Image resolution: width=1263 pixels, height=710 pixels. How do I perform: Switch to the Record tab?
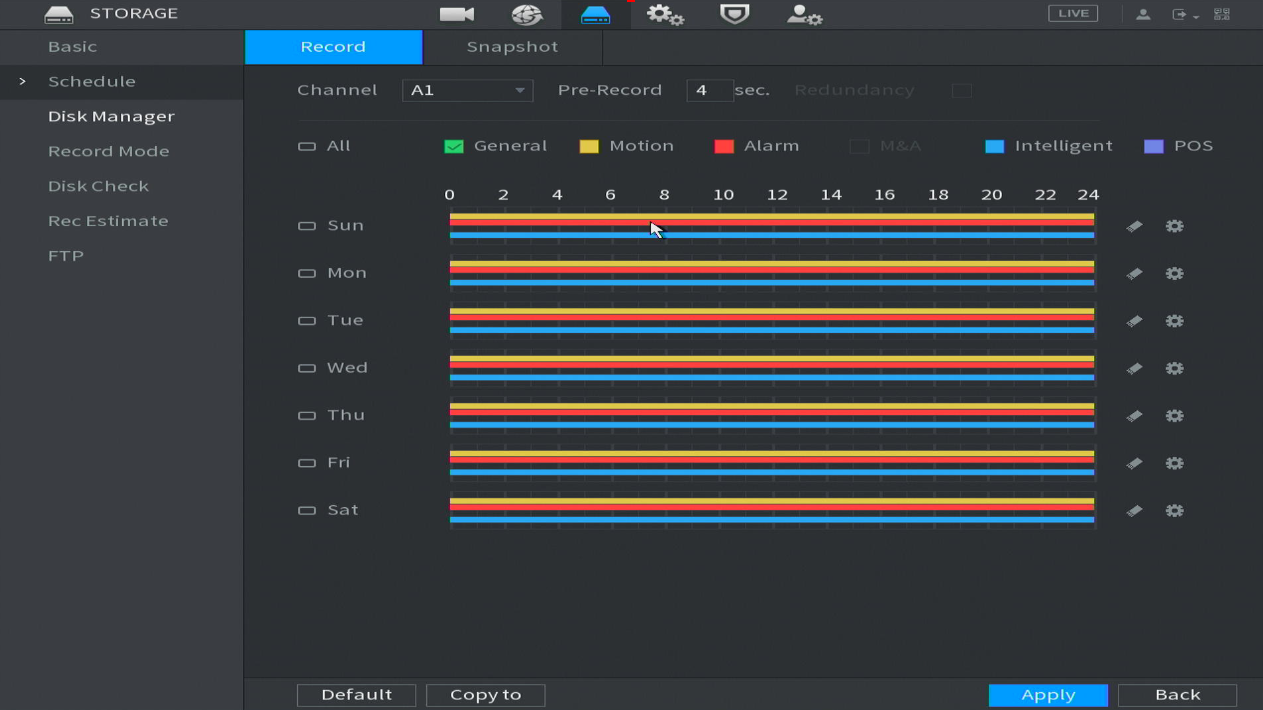click(333, 47)
